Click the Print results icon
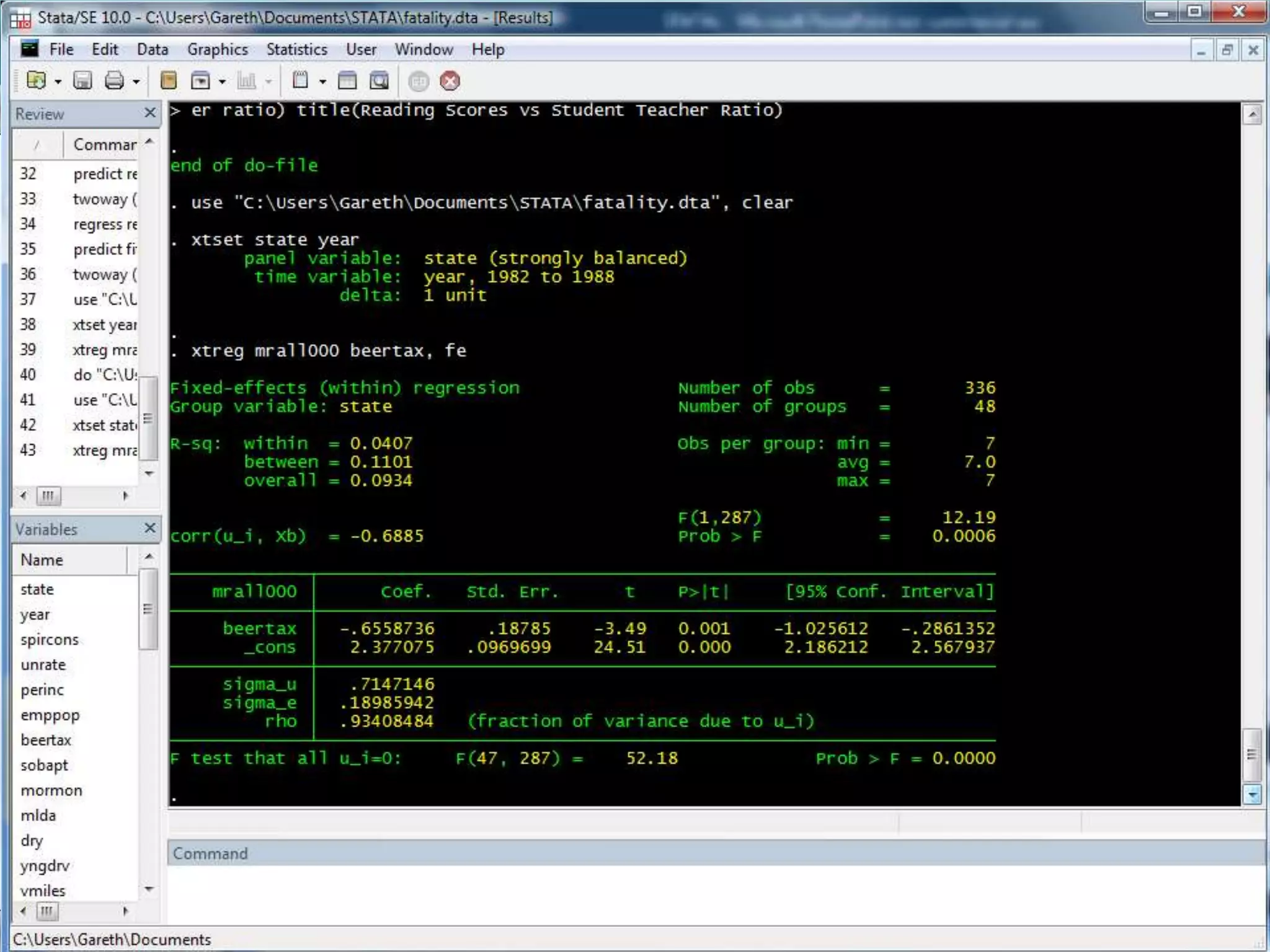The height and width of the screenshot is (952, 1270). 114,81
